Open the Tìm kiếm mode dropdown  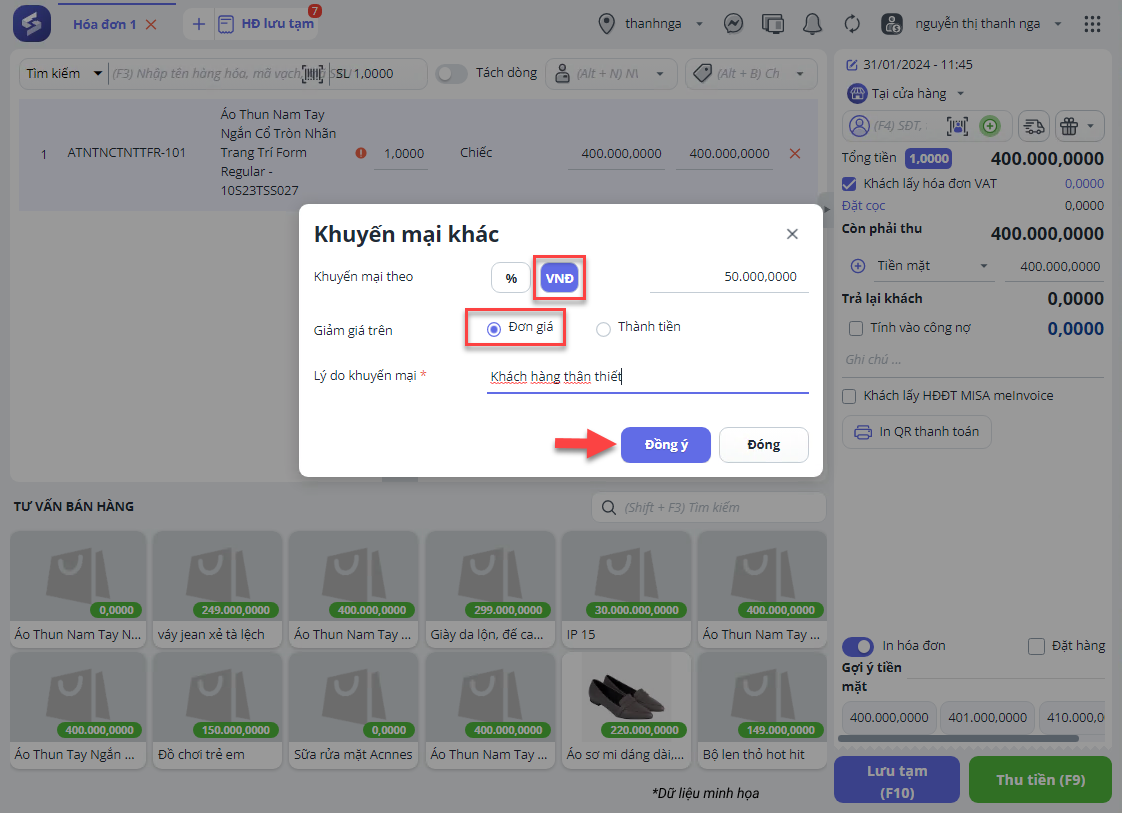[x=64, y=73]
